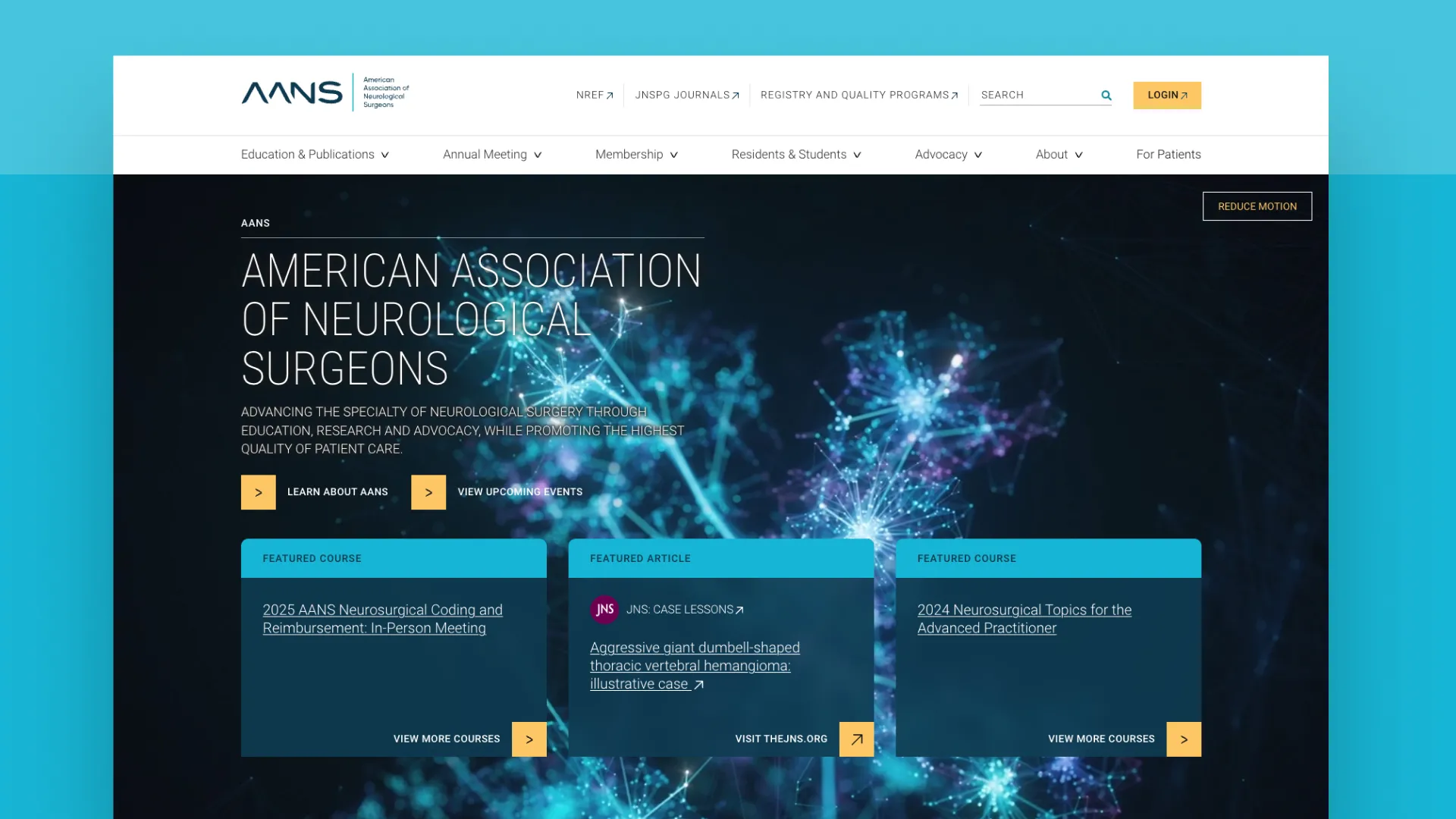Open the For Patients page
The image size is (1456, 819).
1168,155
